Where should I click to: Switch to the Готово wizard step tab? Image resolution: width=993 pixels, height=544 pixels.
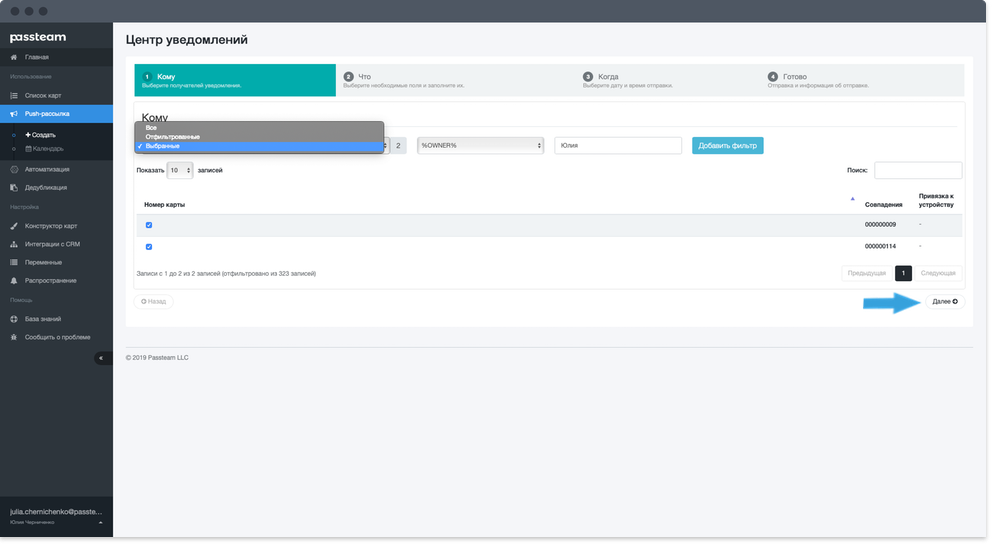[863, 80]
